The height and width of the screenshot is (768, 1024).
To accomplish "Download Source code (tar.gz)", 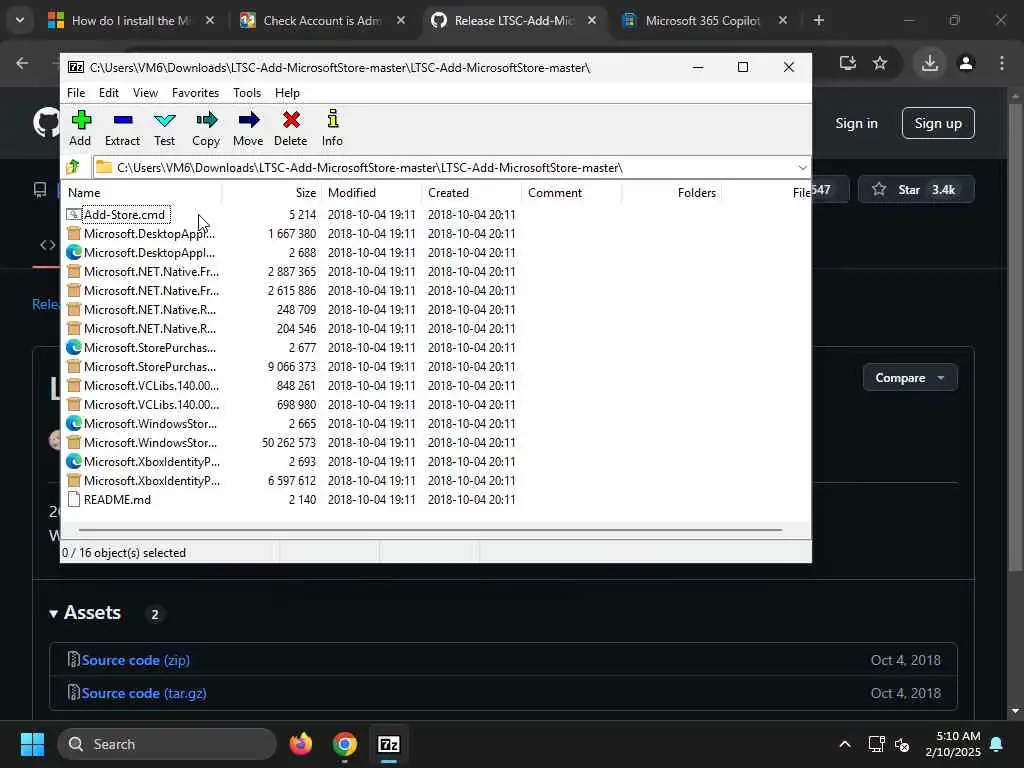I will tap(144, 693).
